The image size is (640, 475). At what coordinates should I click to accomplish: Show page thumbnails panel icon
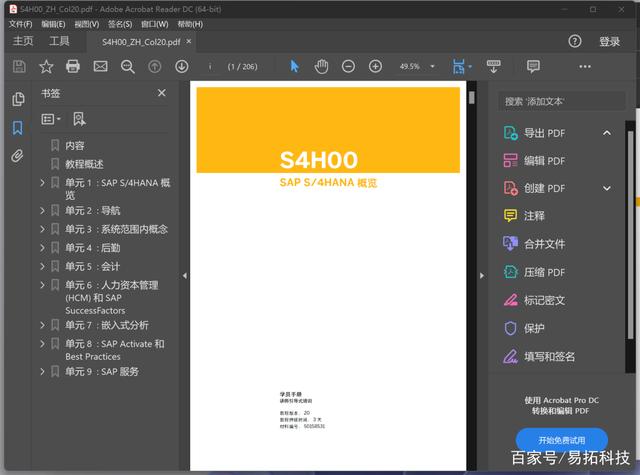pos(18,99)
